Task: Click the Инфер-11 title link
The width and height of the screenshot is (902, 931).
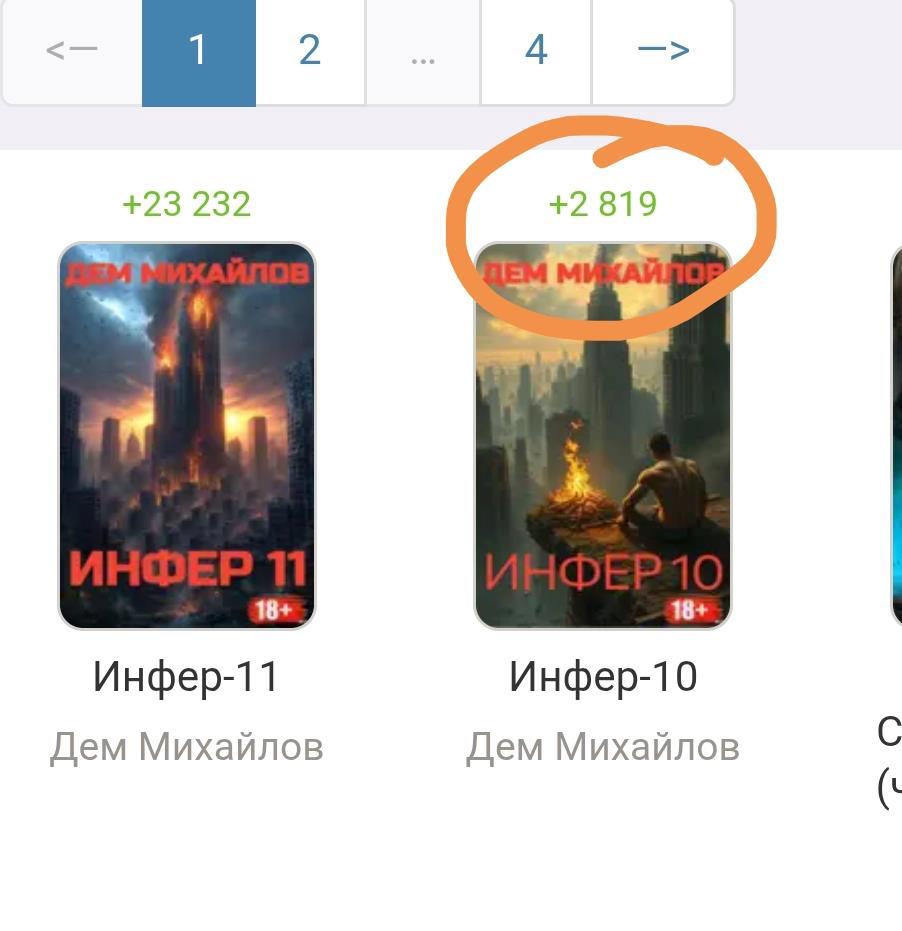Action: tap(186, 677)
